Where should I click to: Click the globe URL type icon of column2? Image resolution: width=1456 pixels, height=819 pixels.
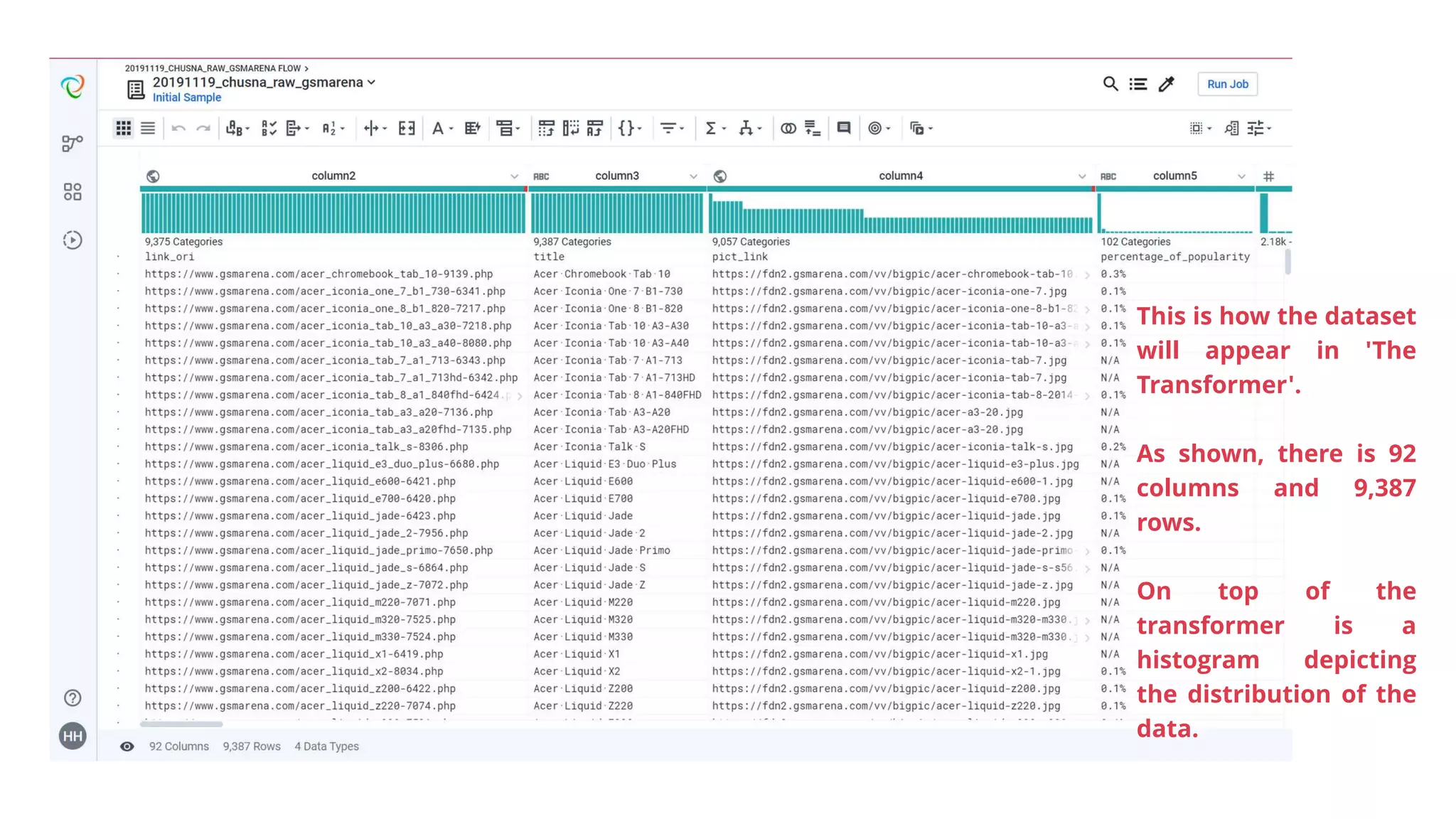point(153,176)
